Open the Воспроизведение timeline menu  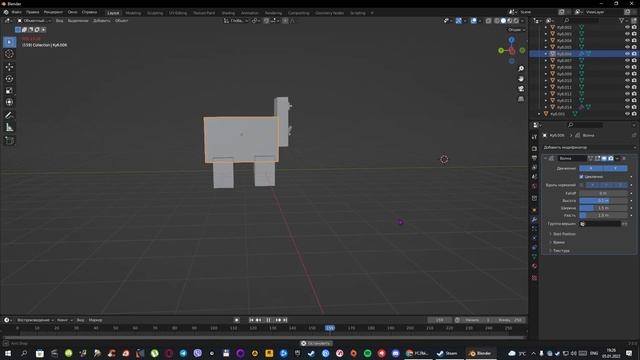[x=35, y=320]
